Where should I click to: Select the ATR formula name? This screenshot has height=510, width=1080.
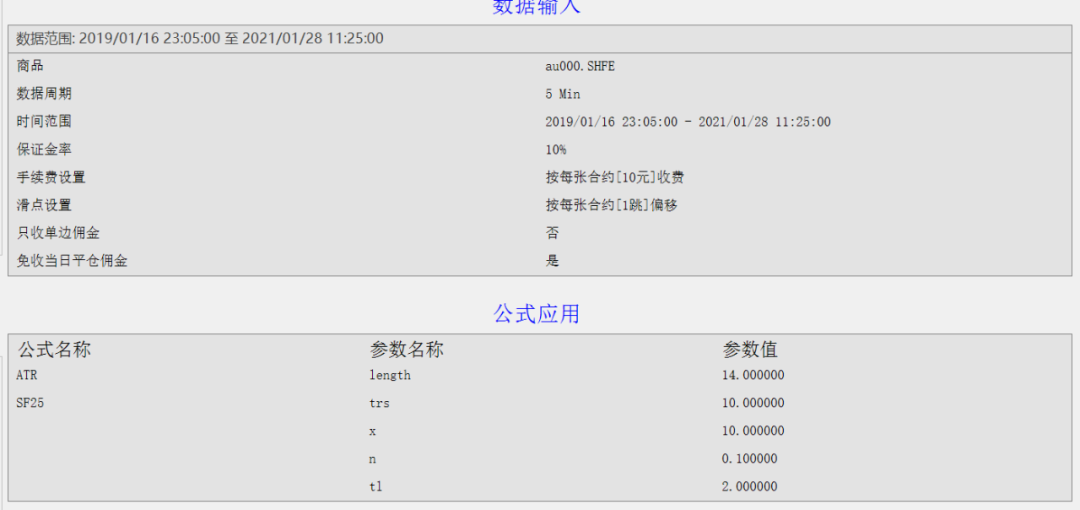[26, 376]
